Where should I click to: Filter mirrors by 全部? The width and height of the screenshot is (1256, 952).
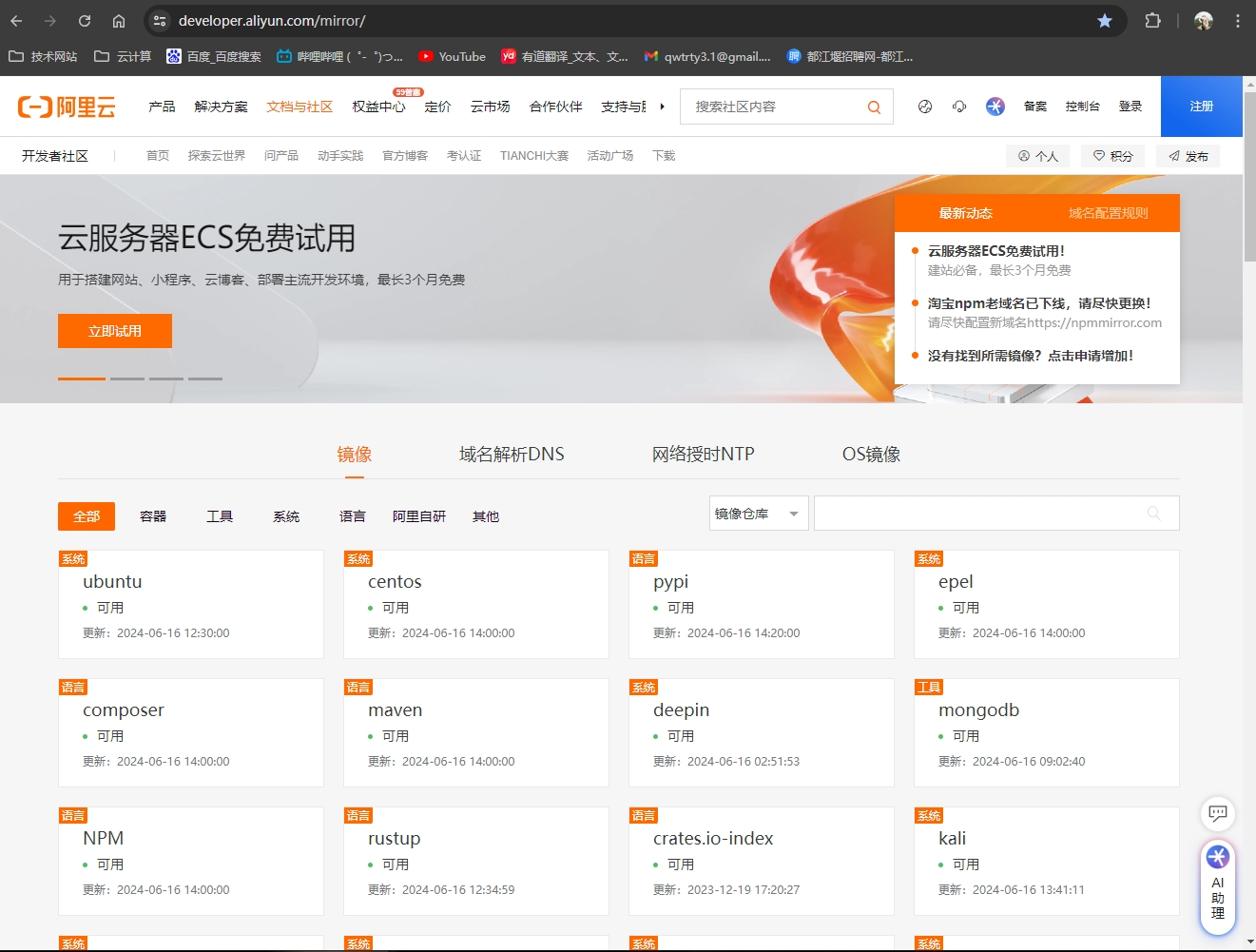click(87, 516)
